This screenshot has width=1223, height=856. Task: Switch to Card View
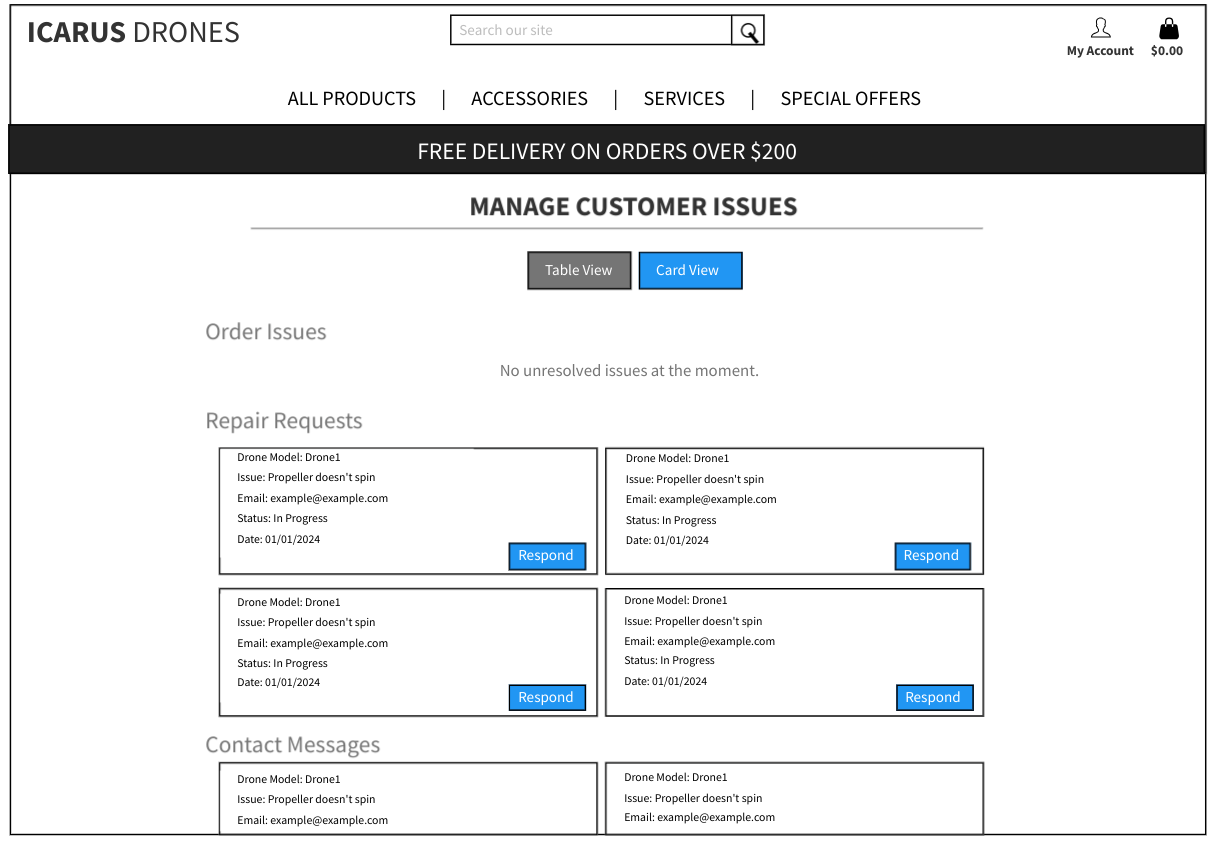pyautogui.click(x=689, y=270)
